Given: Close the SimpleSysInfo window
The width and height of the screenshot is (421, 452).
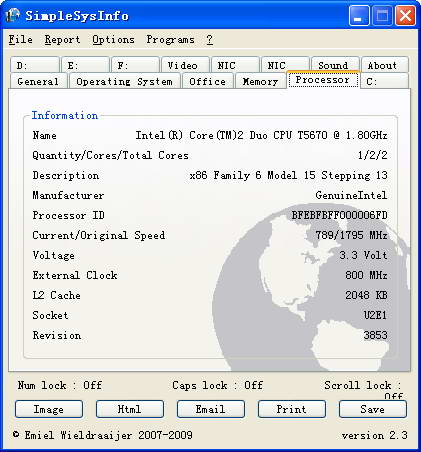Looking at the screenshot, I should click(x=405, y=16).
